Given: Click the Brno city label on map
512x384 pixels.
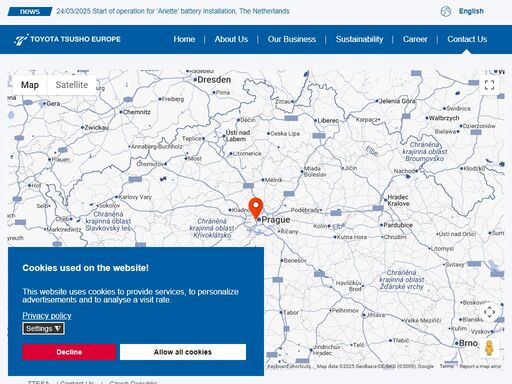Looking at the screenshot, I should click(x=468, y=343).
